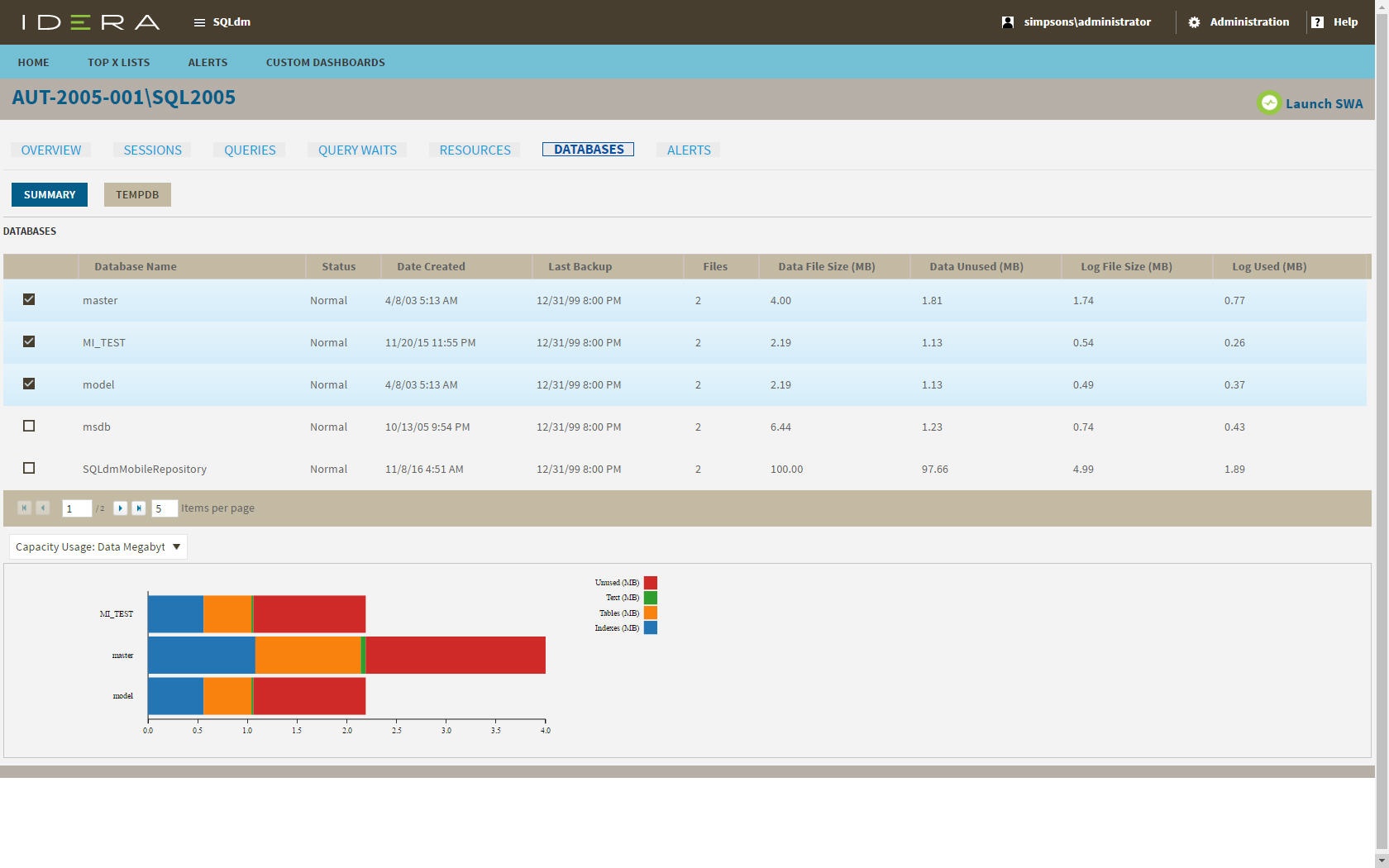Click the IDERA logo
This screenshot has height=868, width=1389.
coord(91,22)
